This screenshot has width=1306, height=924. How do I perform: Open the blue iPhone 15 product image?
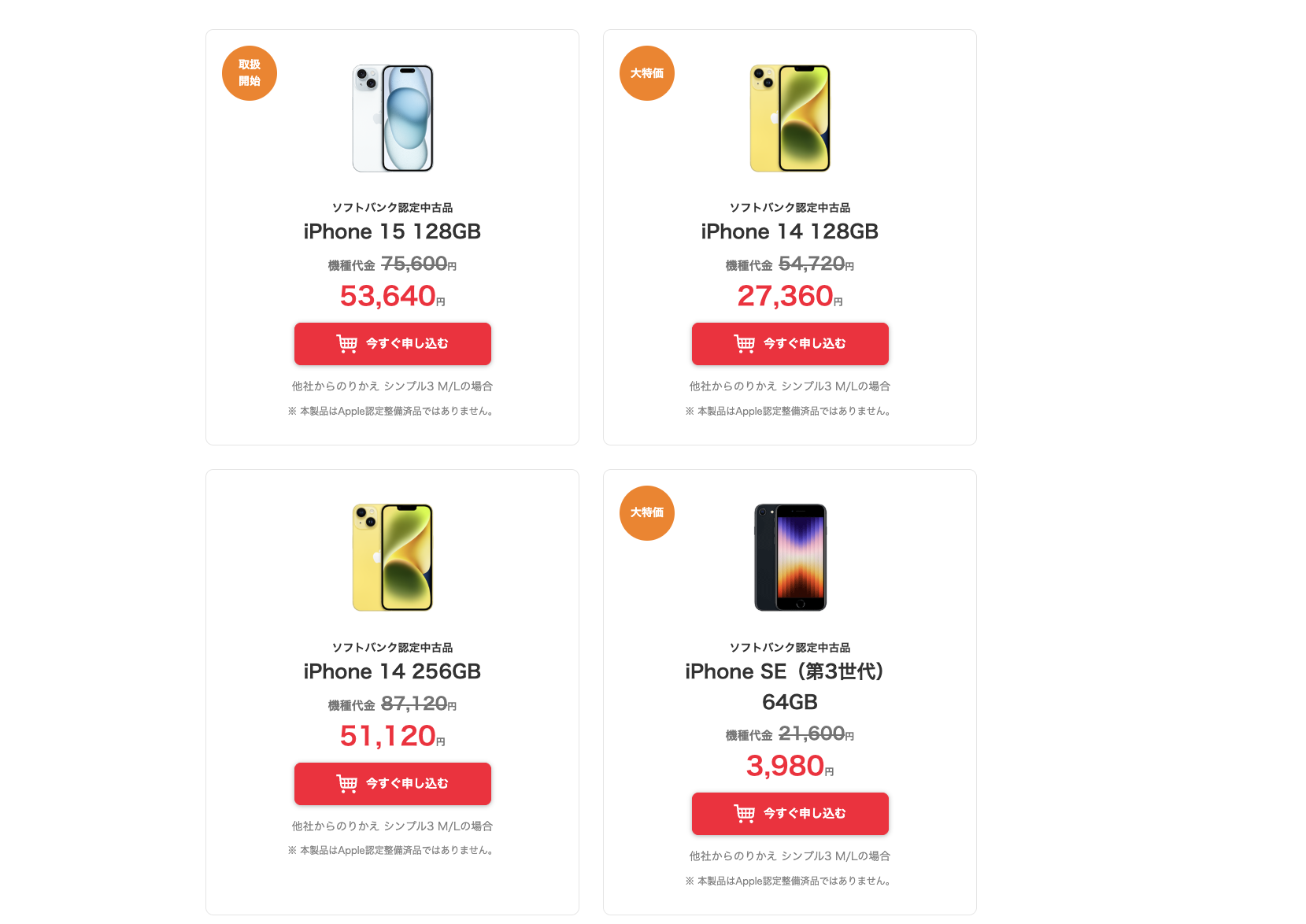393,118
